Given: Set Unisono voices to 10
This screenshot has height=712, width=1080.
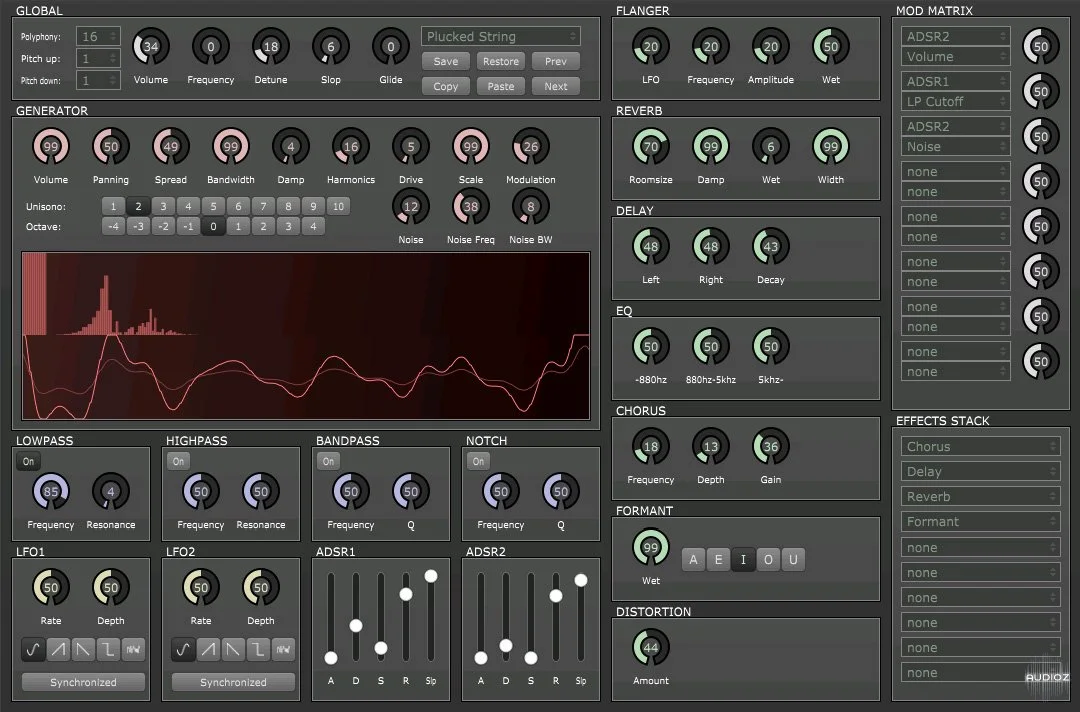Looking at the screenshot, I should (338, 206).
